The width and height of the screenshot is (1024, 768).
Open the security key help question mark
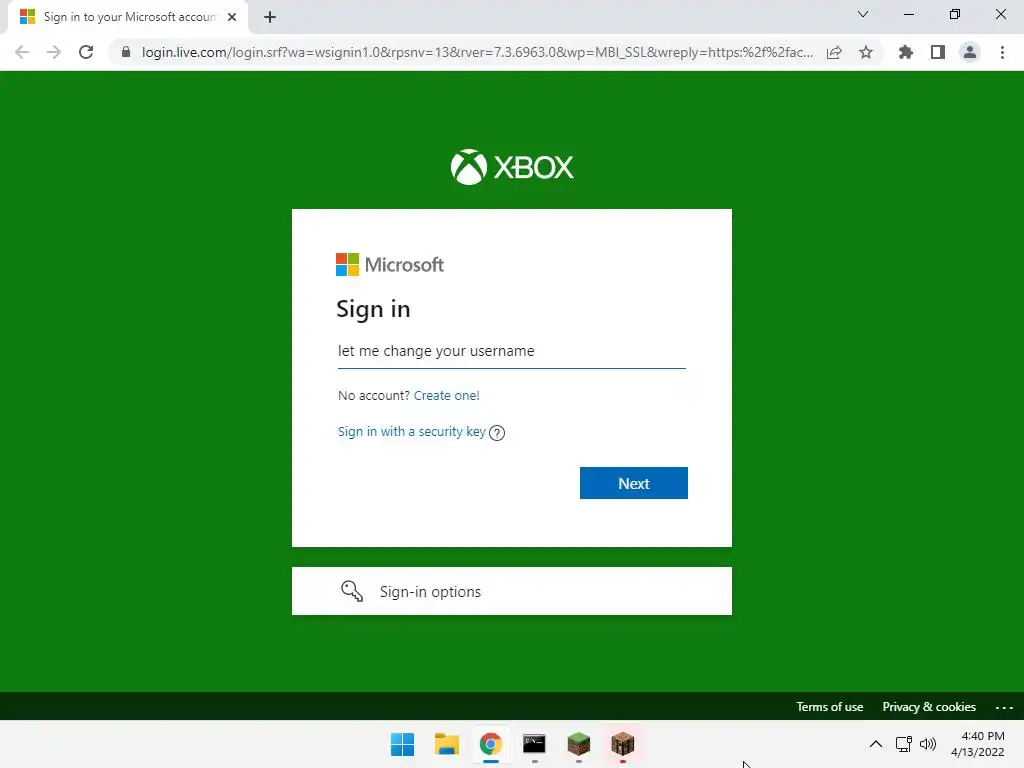[497, 433]
